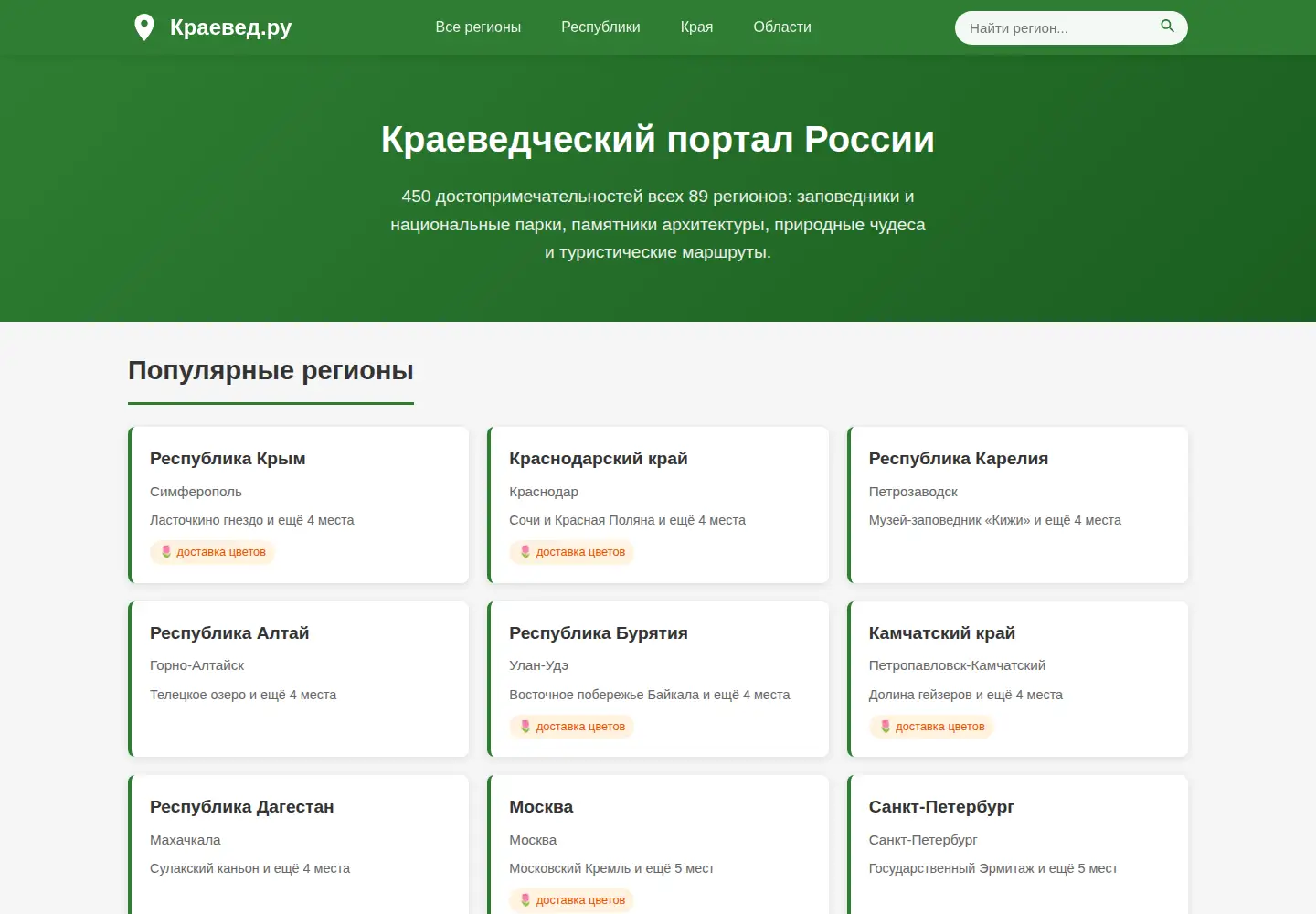The width and height of the screenshot is (1316, 914).
Task: Click the Краевед.ру site title
Action: [x=230, y=27]
